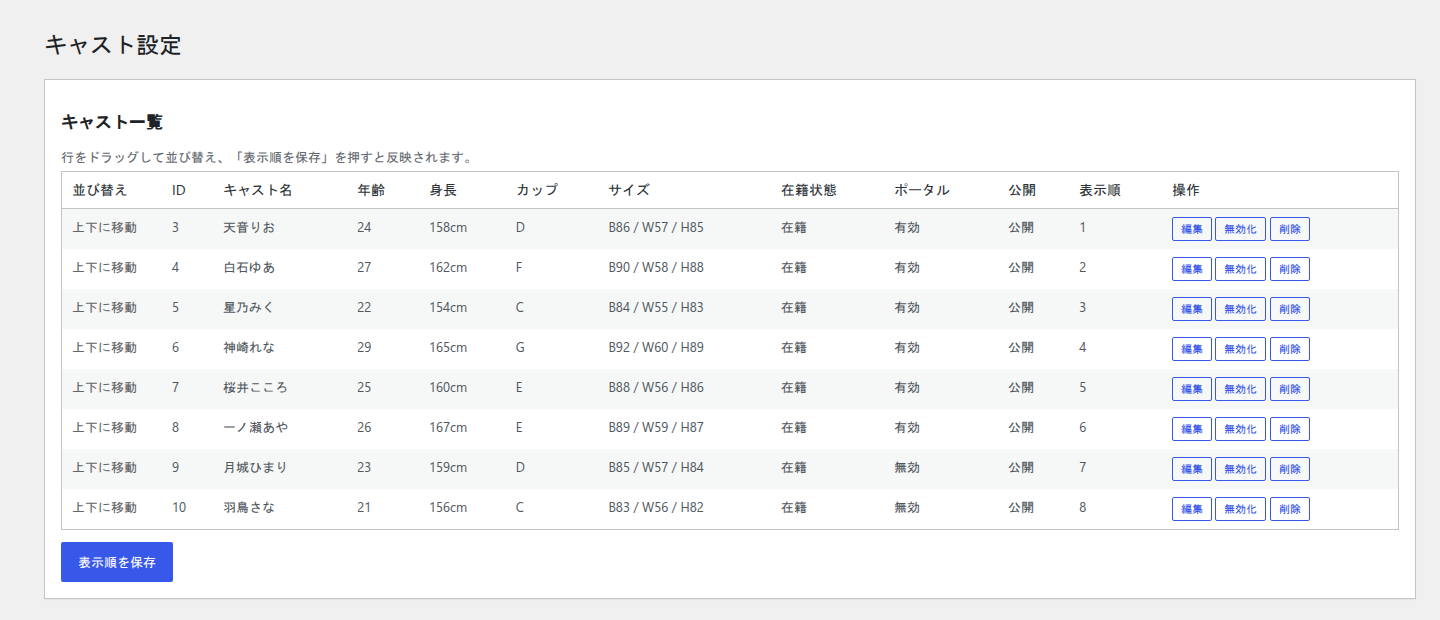Viewport: 1440px width, 620px height.
Task: Click 上下に移動 handle for 羽鳥さな
Action: (x=105, y=508)
